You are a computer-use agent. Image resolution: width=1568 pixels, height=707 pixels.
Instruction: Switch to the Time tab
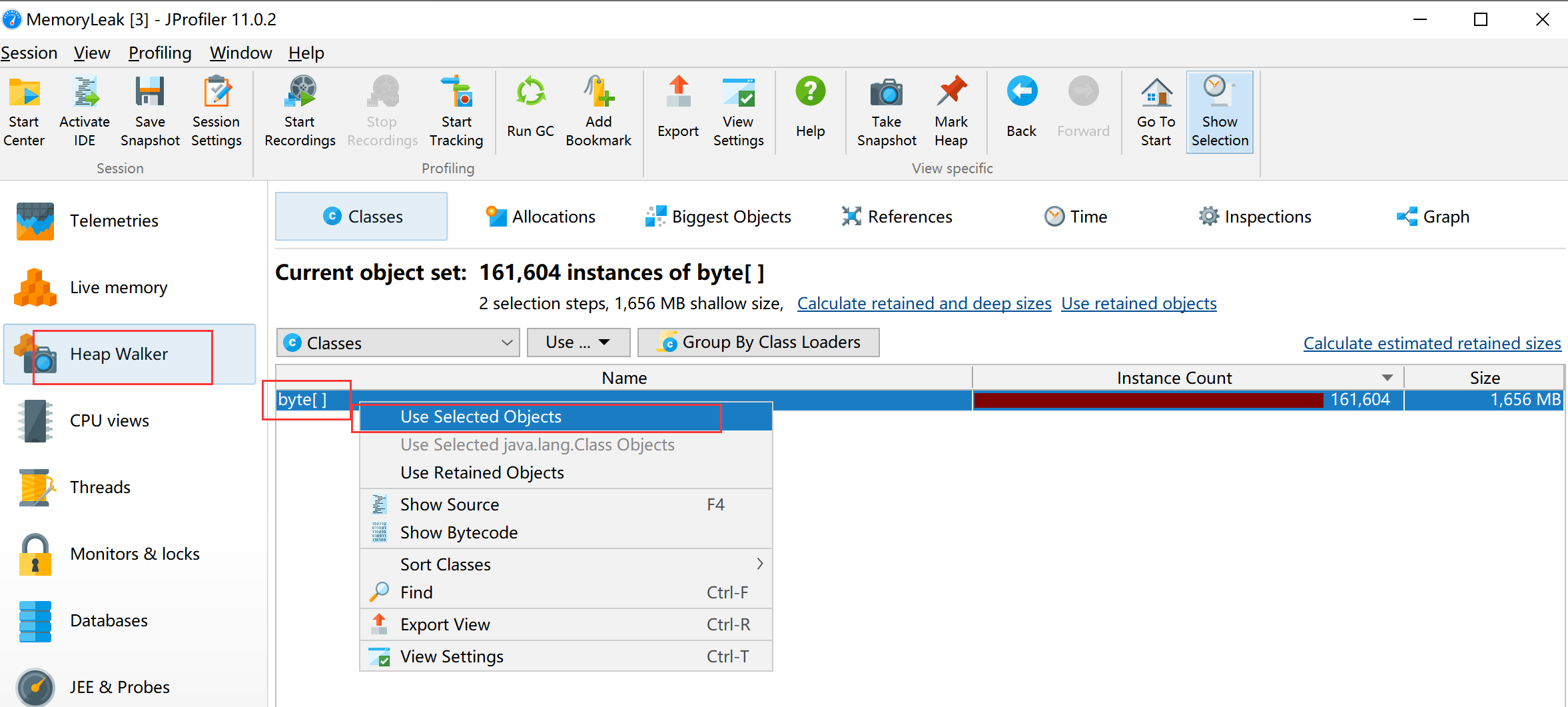(1075, 217)
